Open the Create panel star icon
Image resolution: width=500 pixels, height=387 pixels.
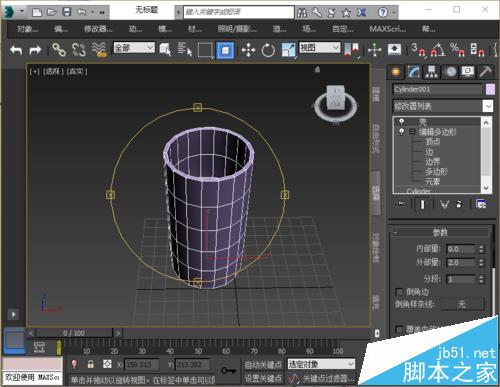pos(396,72)
